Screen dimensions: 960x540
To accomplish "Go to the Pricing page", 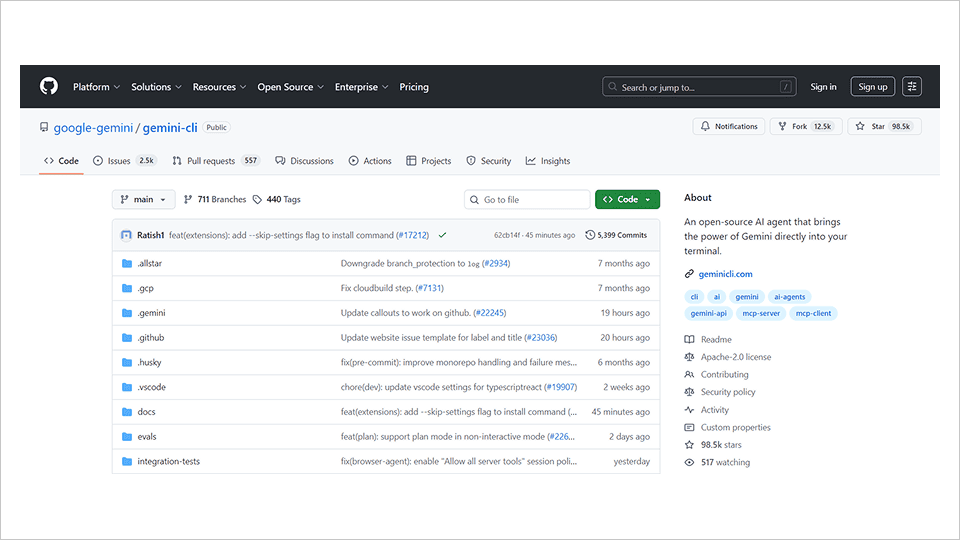I will [414, 87].
